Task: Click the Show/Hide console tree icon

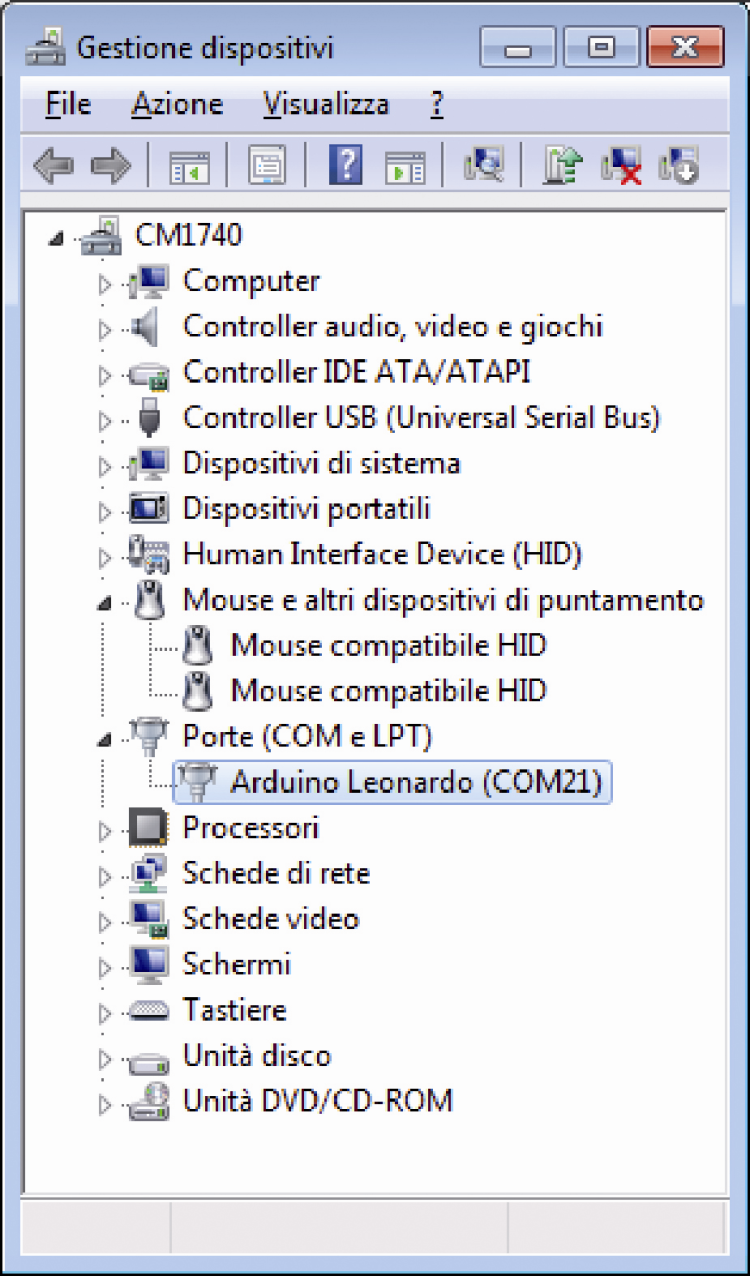Action: (x=186, y=165)
